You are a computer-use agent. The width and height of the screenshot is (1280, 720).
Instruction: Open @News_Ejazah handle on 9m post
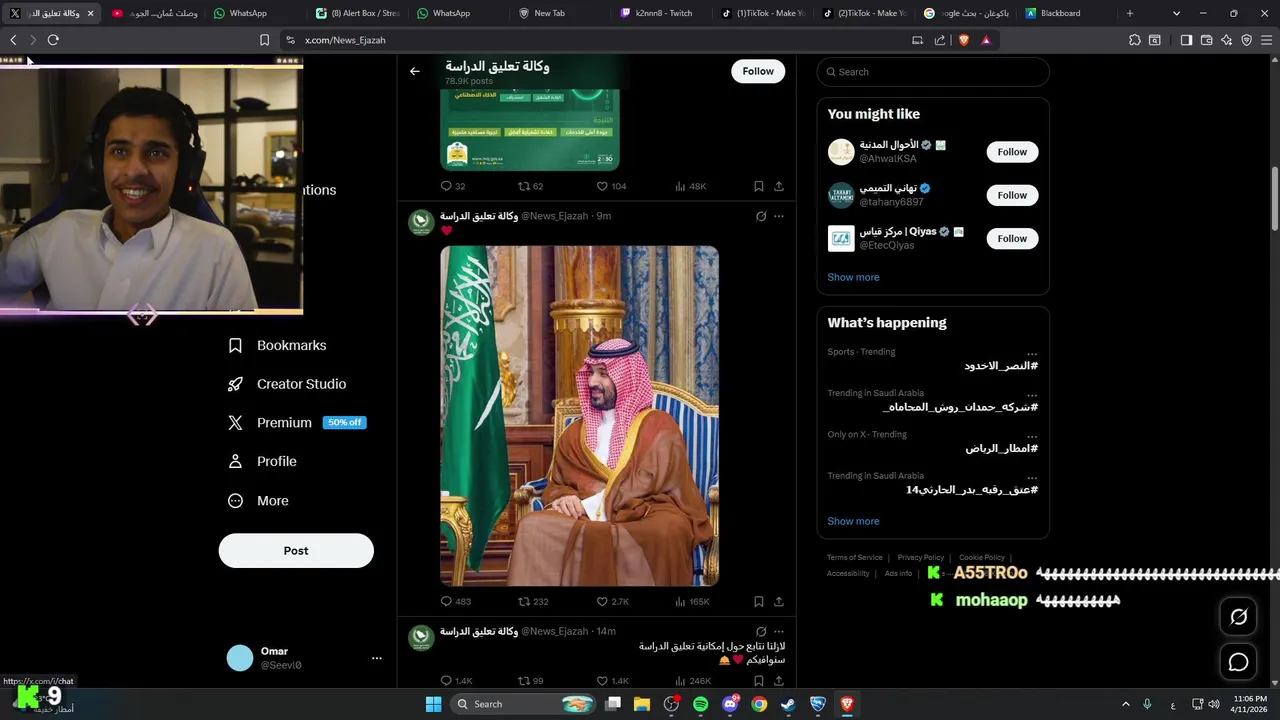coord(555,216)
